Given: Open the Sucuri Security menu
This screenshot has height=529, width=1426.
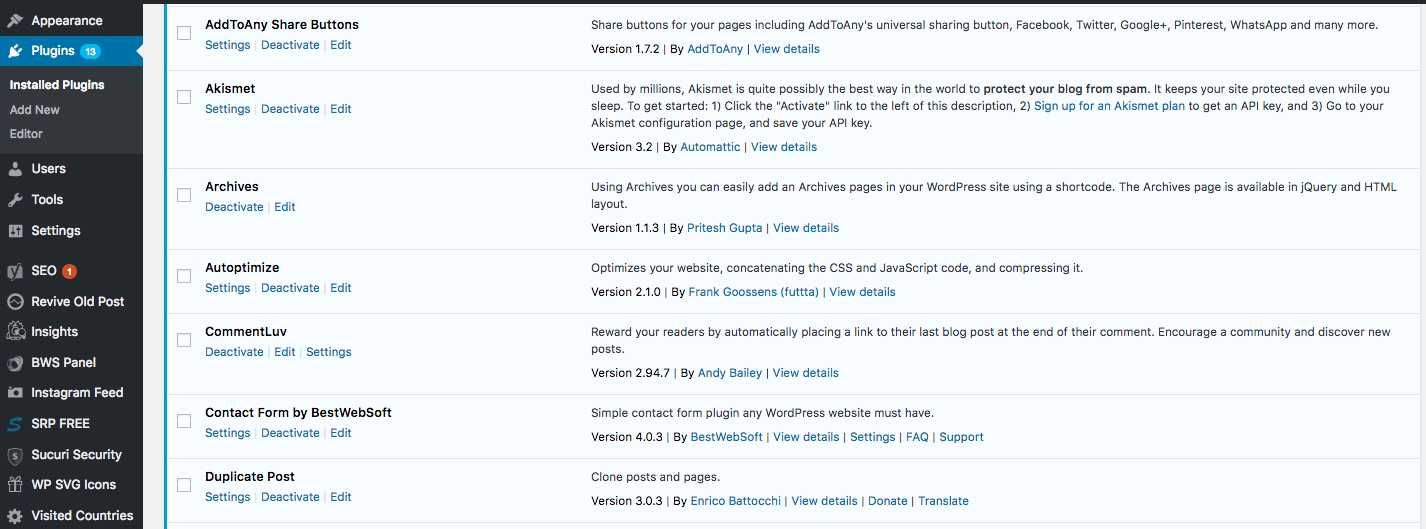Looking at the screenshot, I should click(x=76, y=455).
